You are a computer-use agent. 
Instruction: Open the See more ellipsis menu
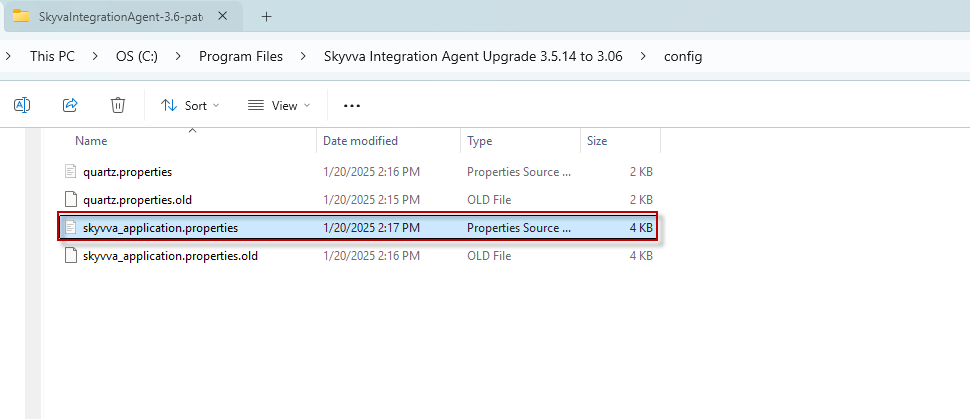click(351, 105)
